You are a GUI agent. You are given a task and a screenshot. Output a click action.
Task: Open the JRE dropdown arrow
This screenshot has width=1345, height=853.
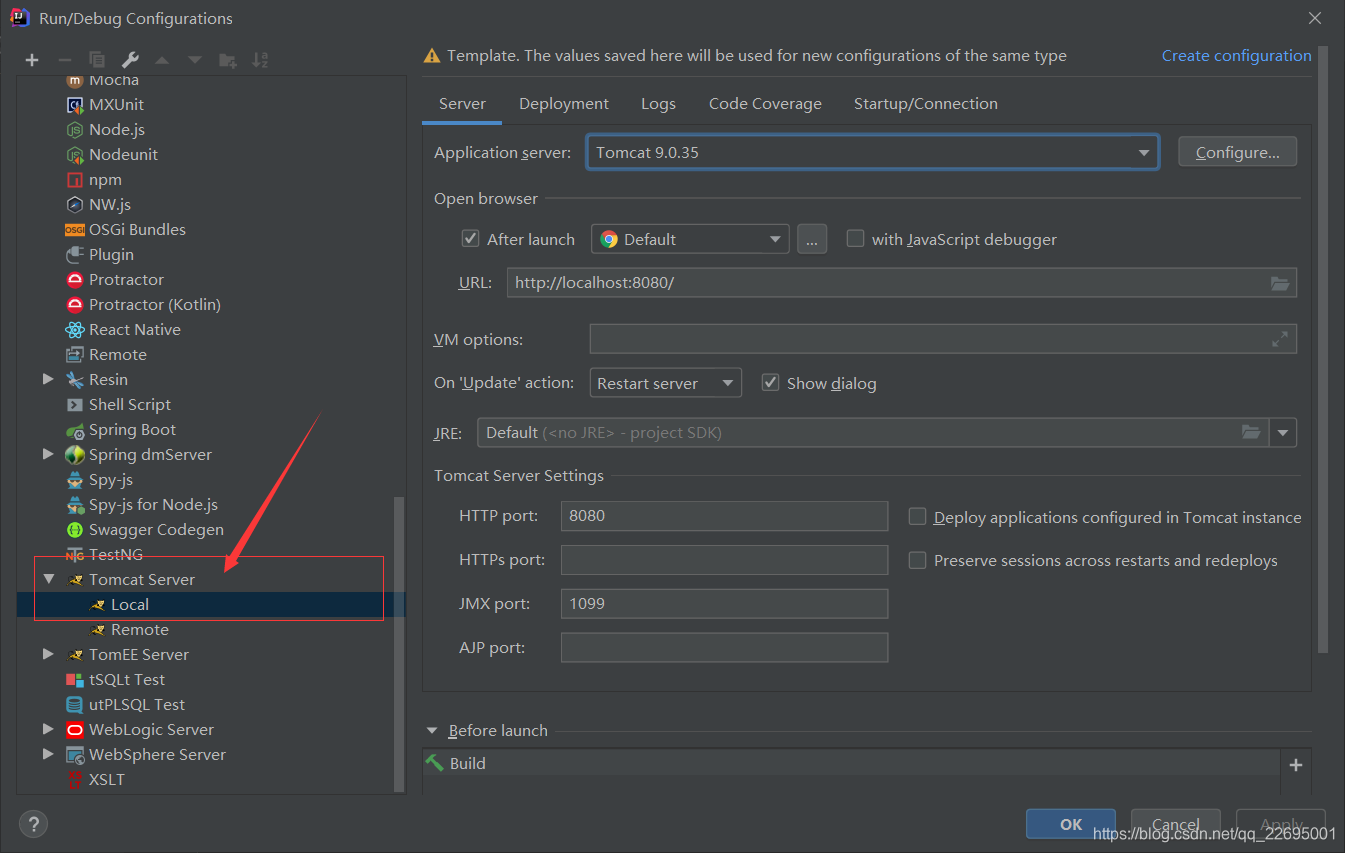pos(1283,432)
